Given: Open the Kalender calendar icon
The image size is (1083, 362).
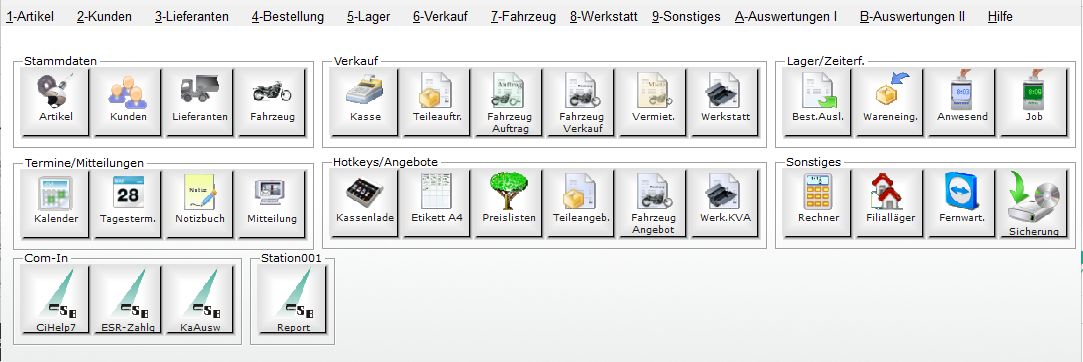Looking at the screenshot, I should tap(56, 203).
